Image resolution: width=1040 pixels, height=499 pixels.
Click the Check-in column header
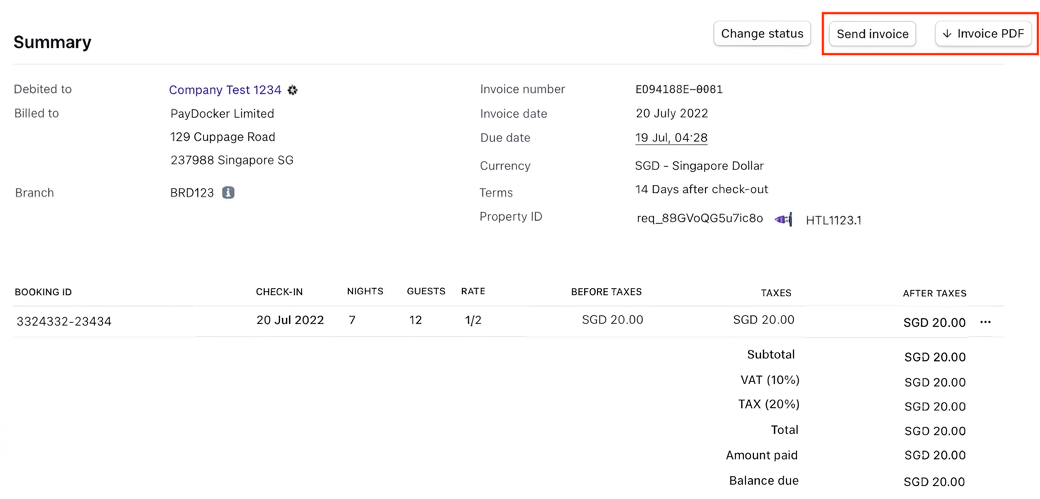(279, 292)
